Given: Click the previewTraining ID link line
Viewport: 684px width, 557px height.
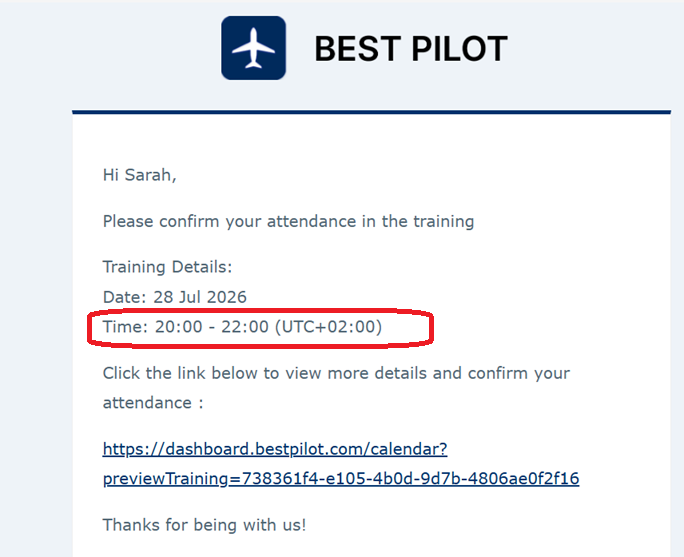Looking at the screenshot, I should (x=341, y=478).
